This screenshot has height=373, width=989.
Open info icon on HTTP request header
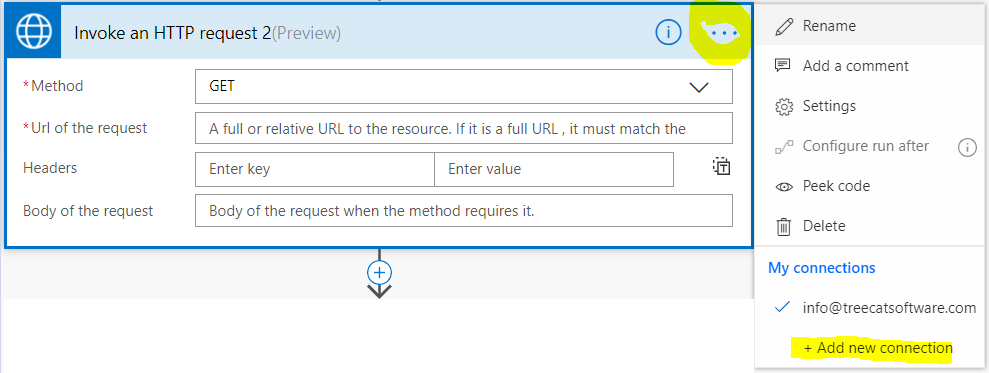pyautogui.click(x=669, y=32)
